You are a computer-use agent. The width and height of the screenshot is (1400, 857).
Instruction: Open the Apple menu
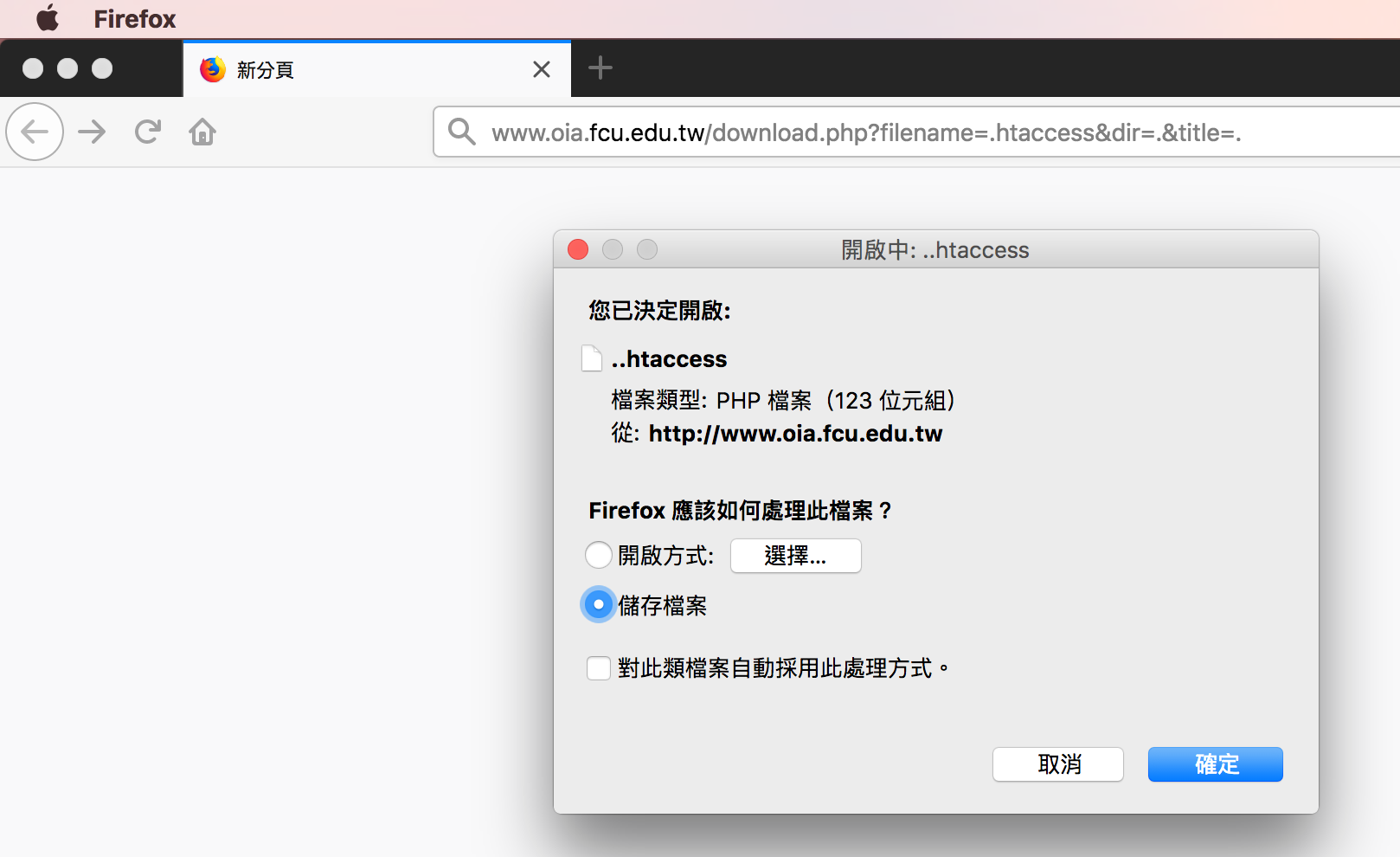coord(48,18)
